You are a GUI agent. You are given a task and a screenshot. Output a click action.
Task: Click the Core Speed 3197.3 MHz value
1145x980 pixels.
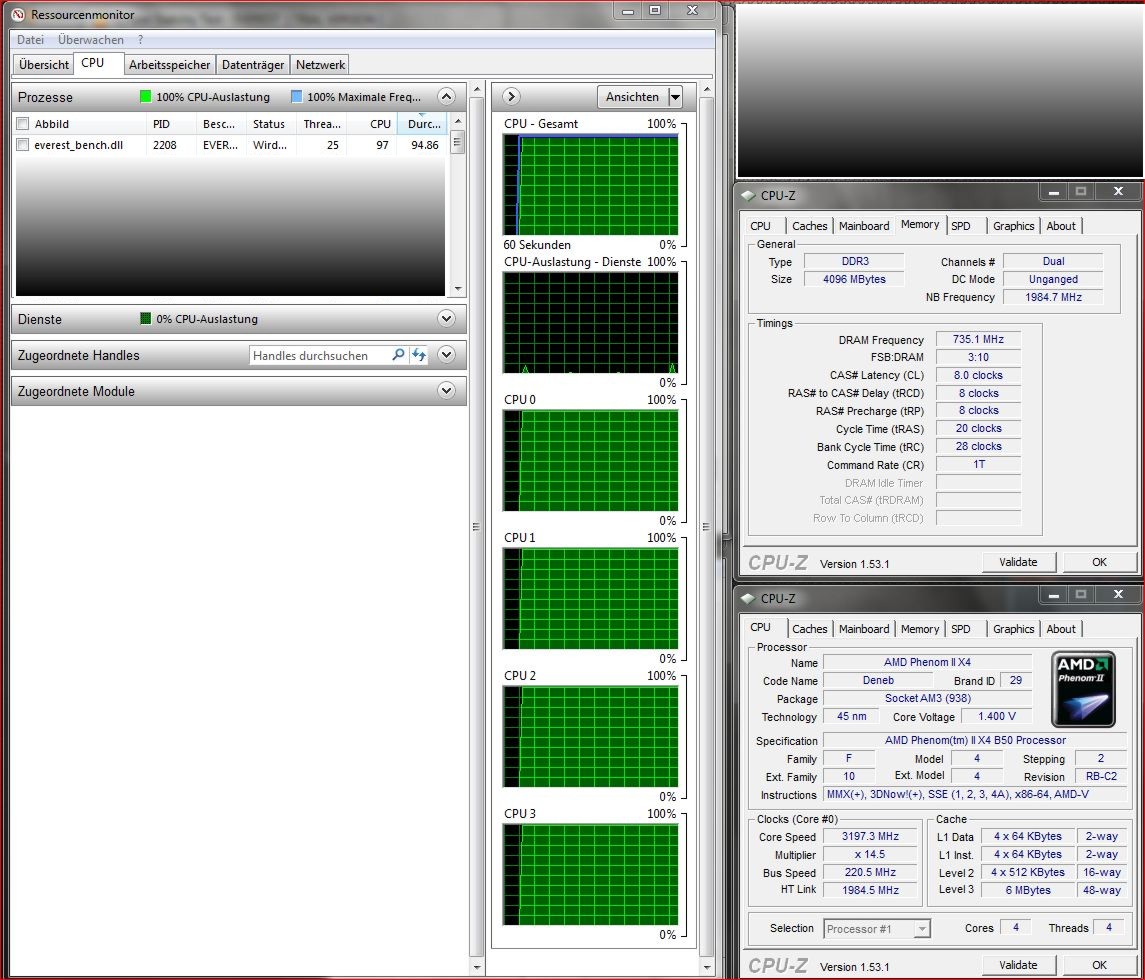click(x=870, y=836)
